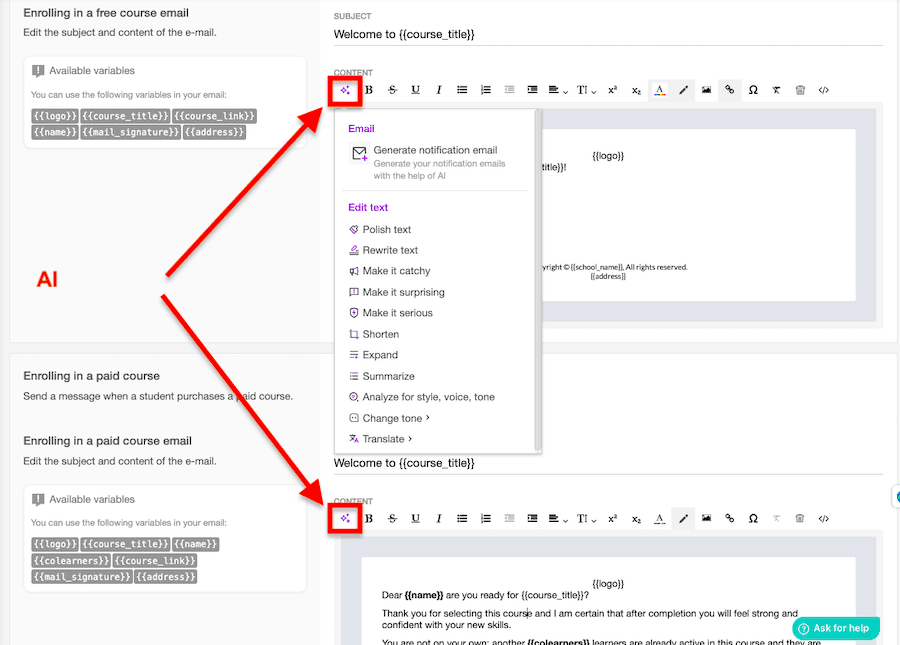900x645 pixels.
Task: Underline the selected text
Action: click(x=415, y=89)
